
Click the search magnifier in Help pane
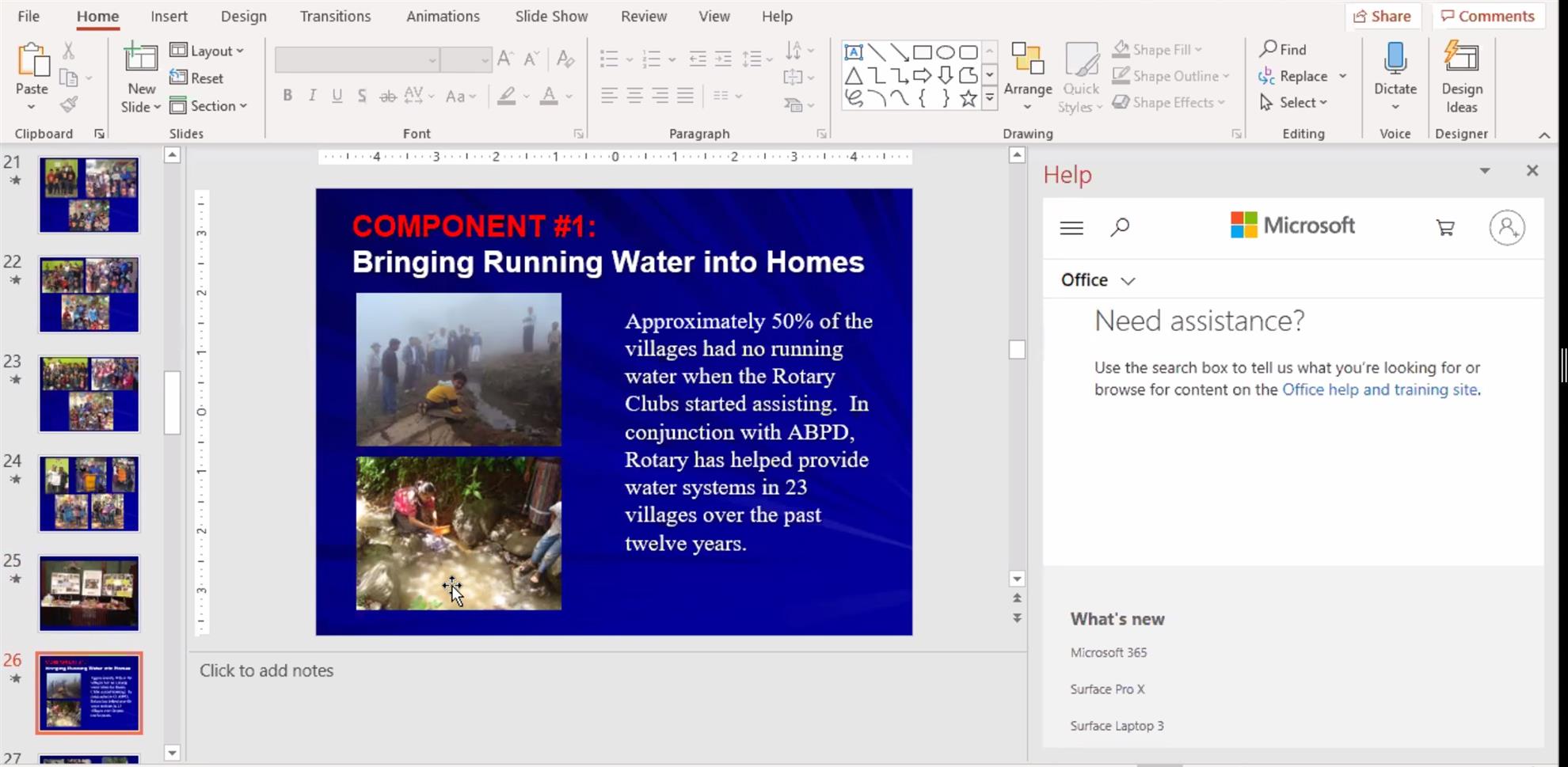pyautogui.click(x=1120, y=228)
